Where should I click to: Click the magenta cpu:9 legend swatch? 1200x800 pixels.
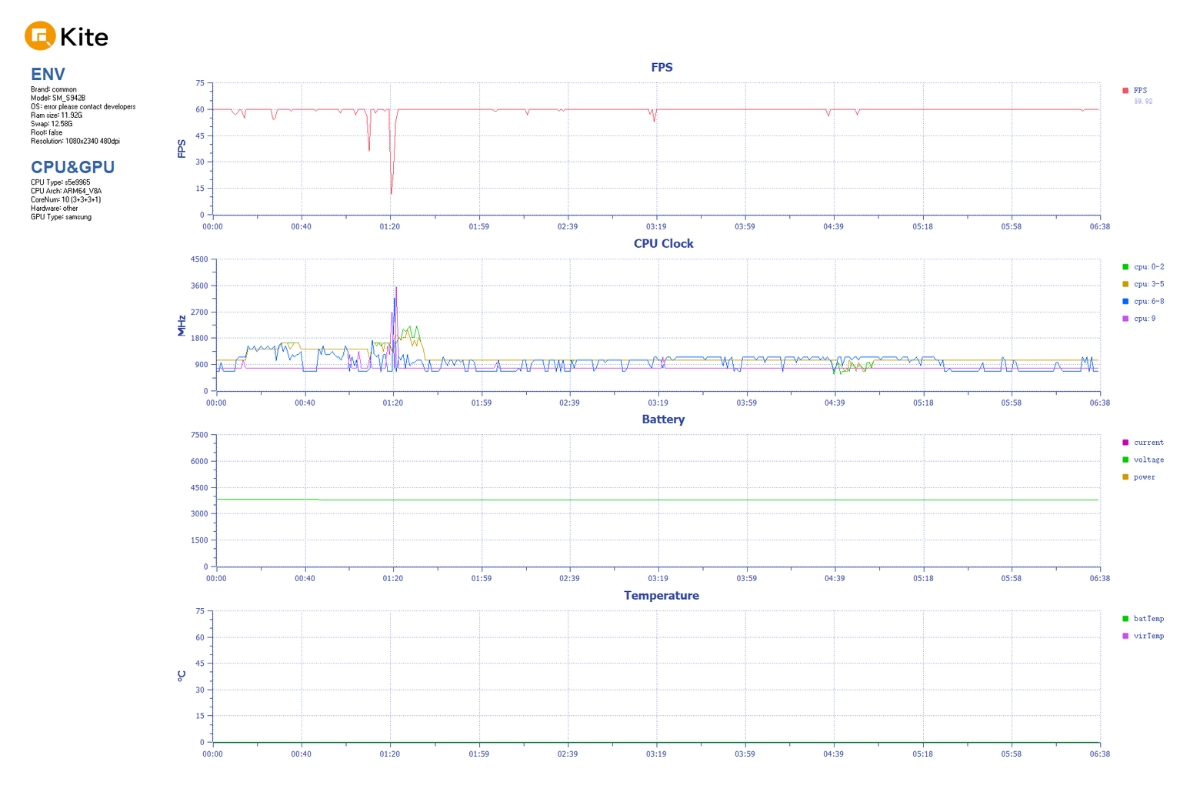[1125, 318]
